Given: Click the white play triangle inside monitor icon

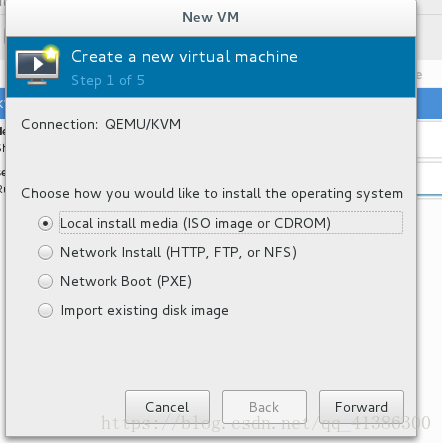Looking at the screenshot, I should pos(38,64).
